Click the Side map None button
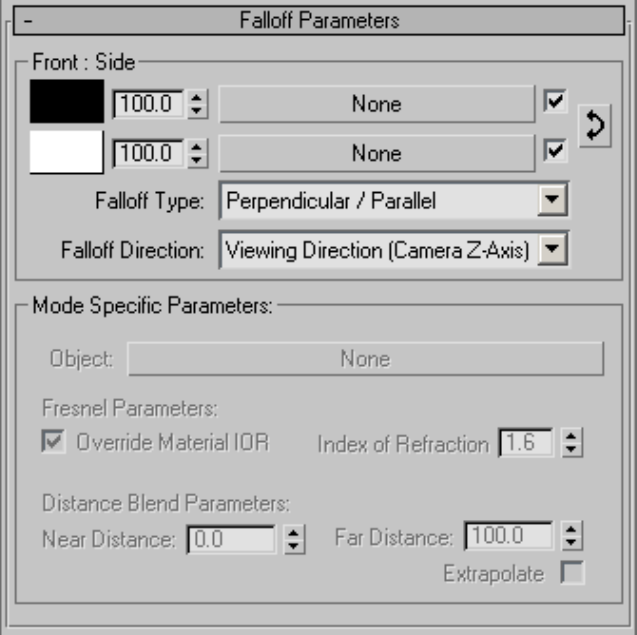The width and height of the screenshot is (637, 635). click(x=376, y=153)
